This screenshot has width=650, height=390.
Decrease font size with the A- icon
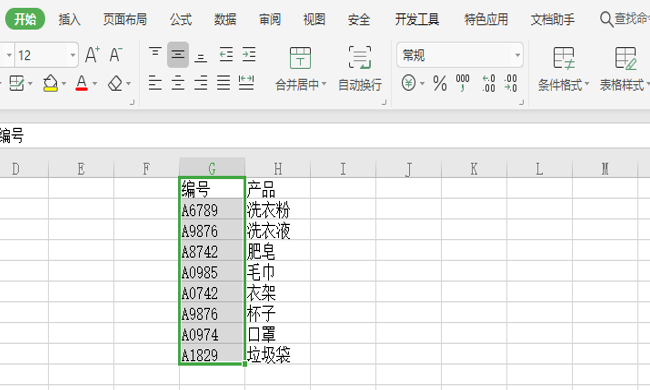(116, 55)
